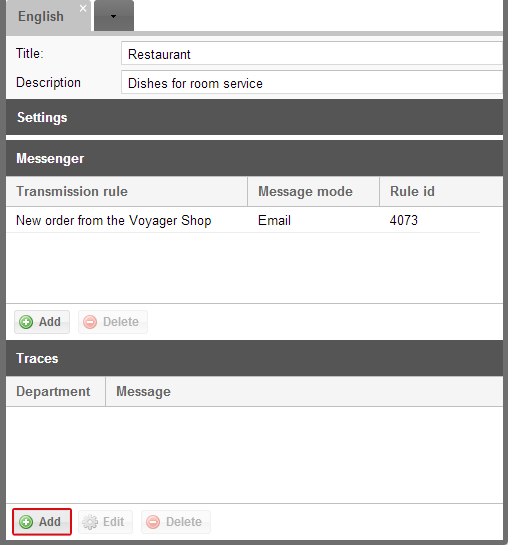Click the red minus Delete icon under Traces

point(153,522)
